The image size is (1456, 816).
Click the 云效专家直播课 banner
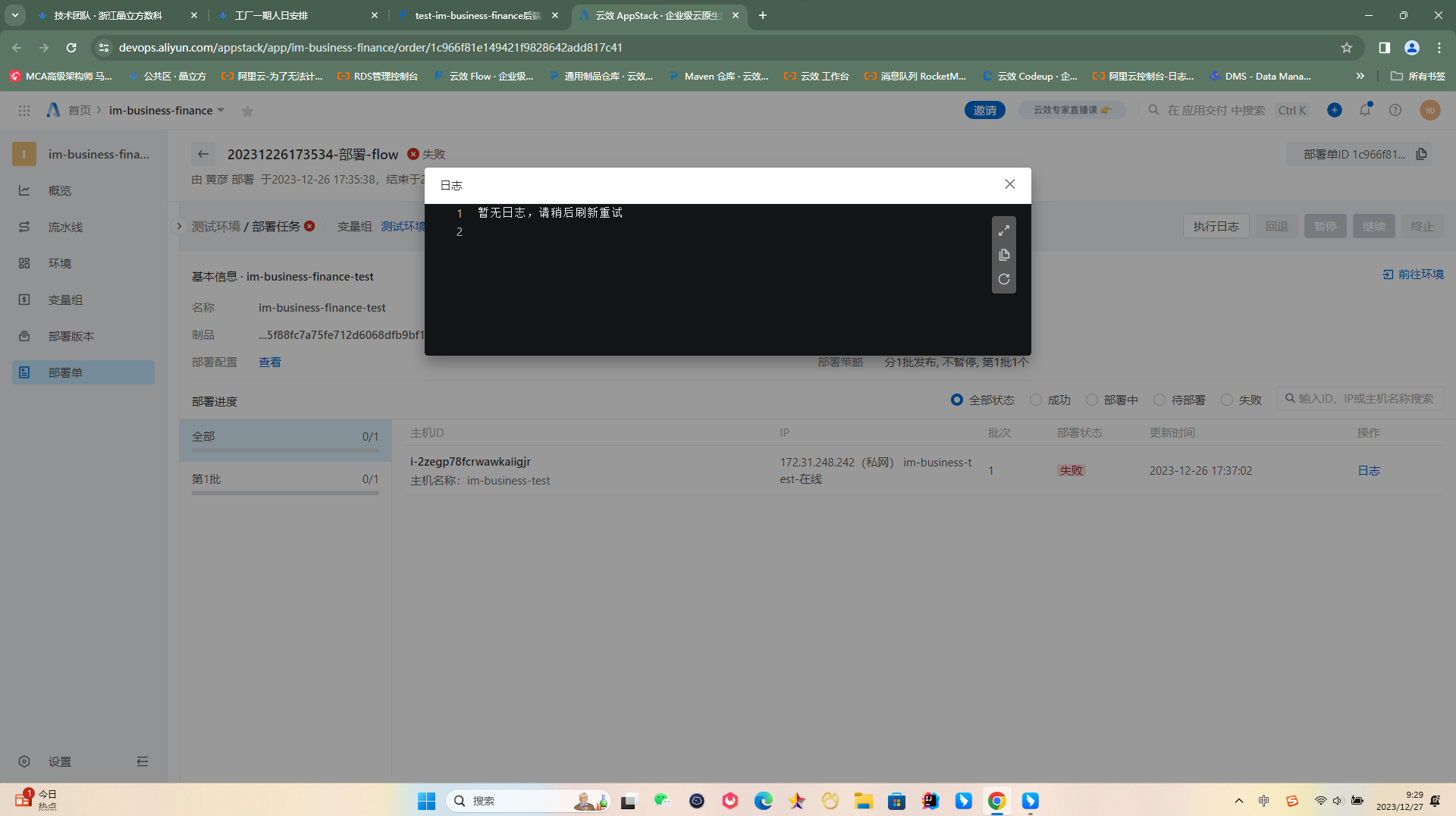[1072, 110]
